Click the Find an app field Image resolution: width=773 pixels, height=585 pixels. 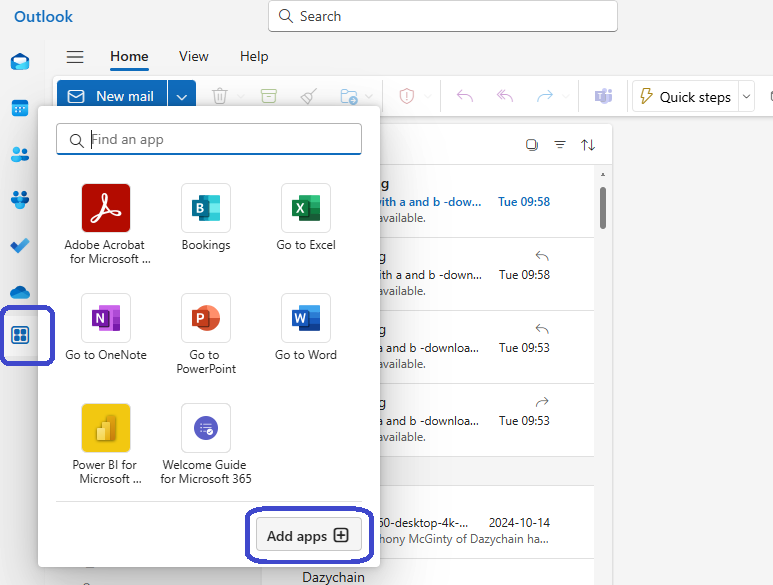(220, 140)
